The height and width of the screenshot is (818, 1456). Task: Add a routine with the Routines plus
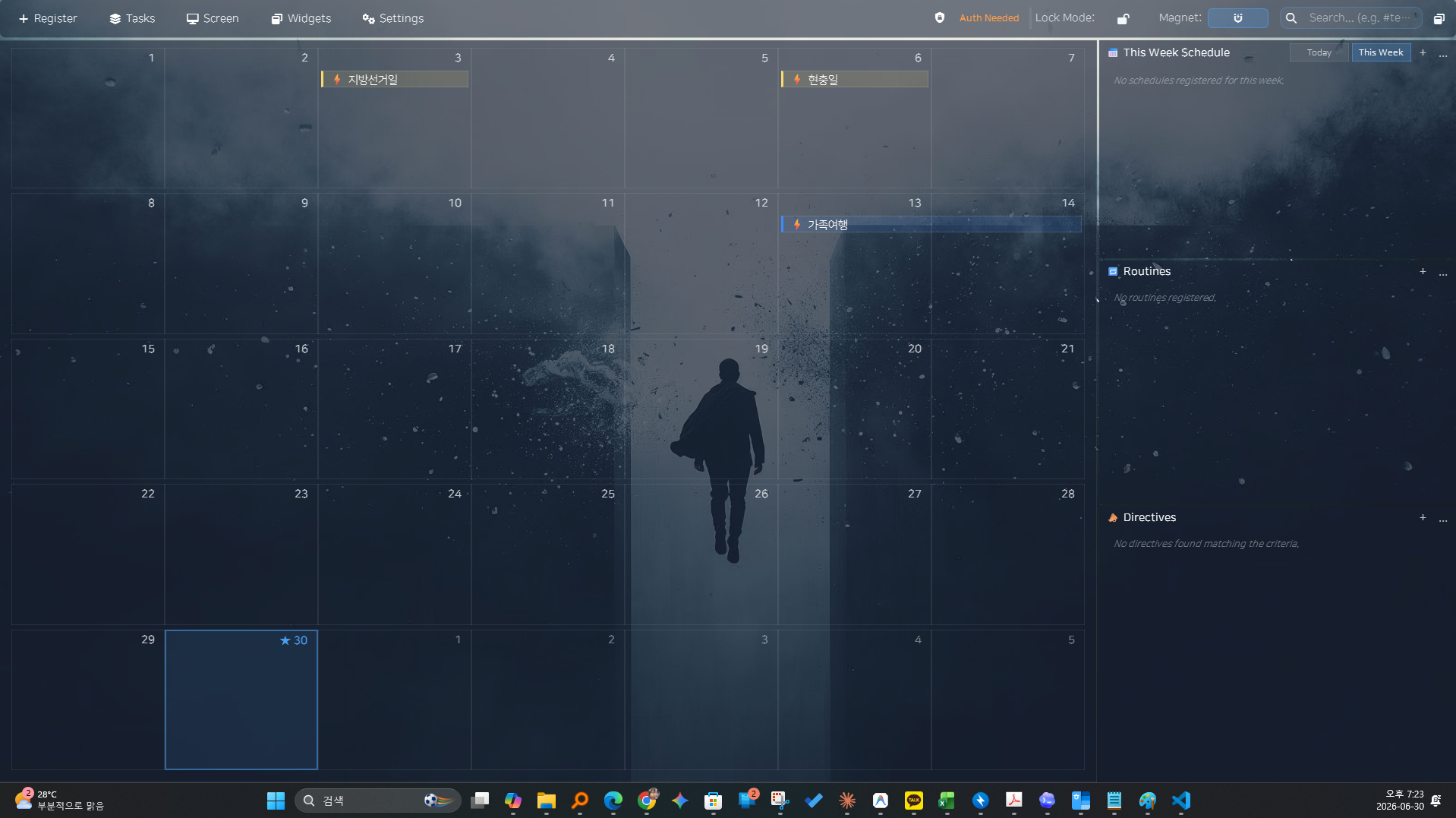[x=1423, y=271]
